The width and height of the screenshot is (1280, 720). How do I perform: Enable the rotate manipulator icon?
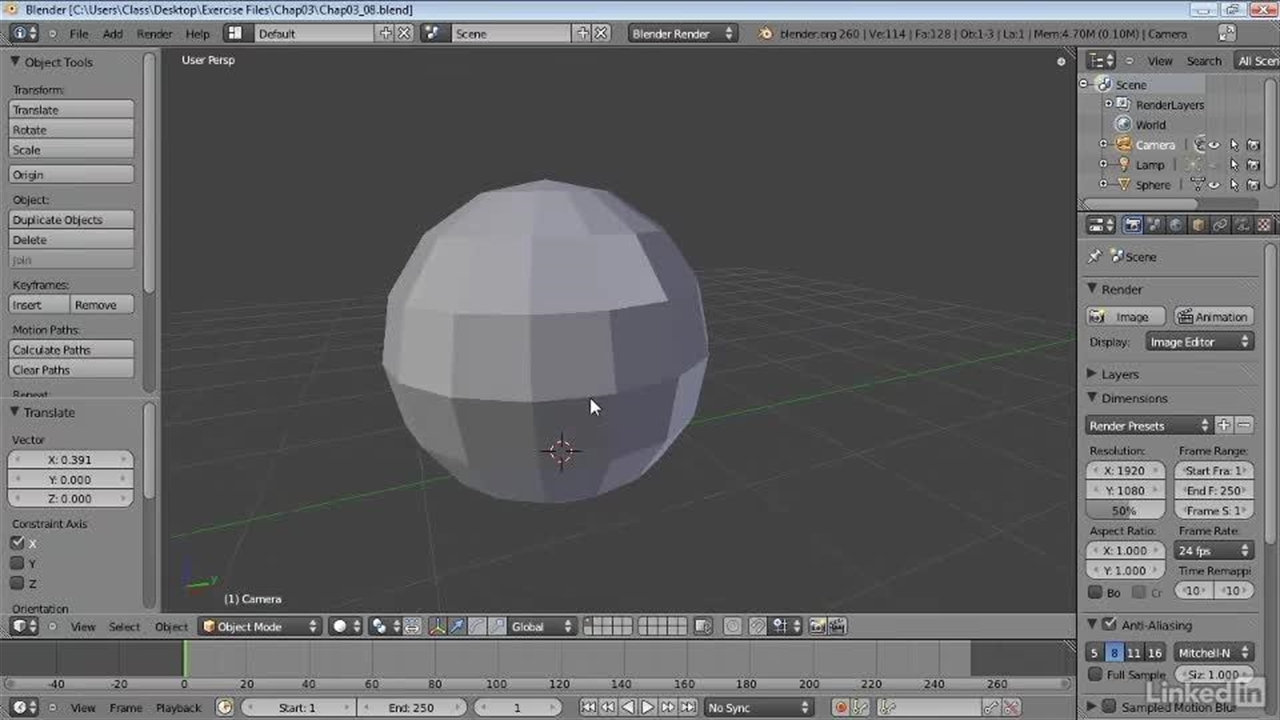477,626
